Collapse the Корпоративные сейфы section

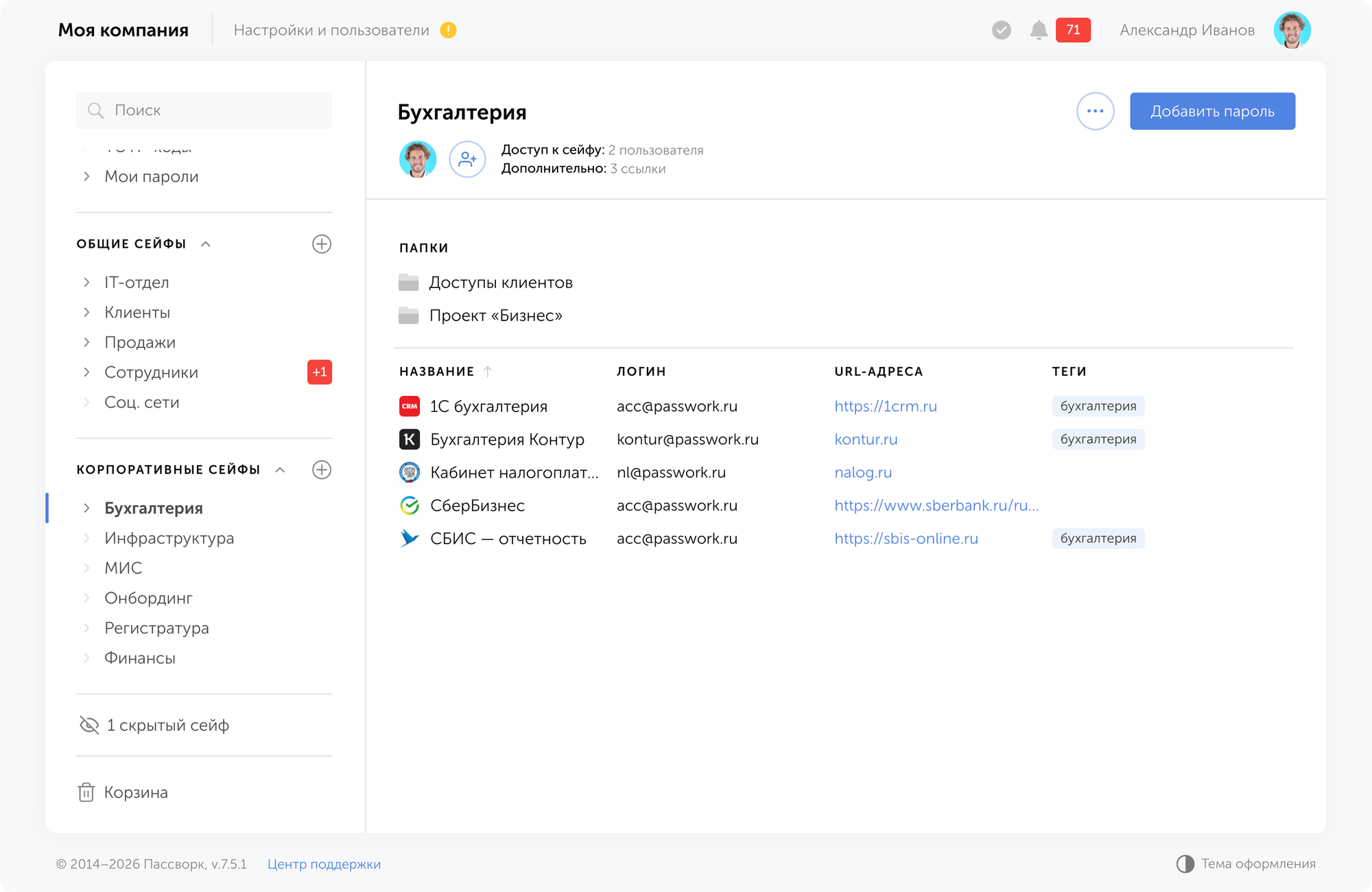pyautogui.click(x=280, y=470)
